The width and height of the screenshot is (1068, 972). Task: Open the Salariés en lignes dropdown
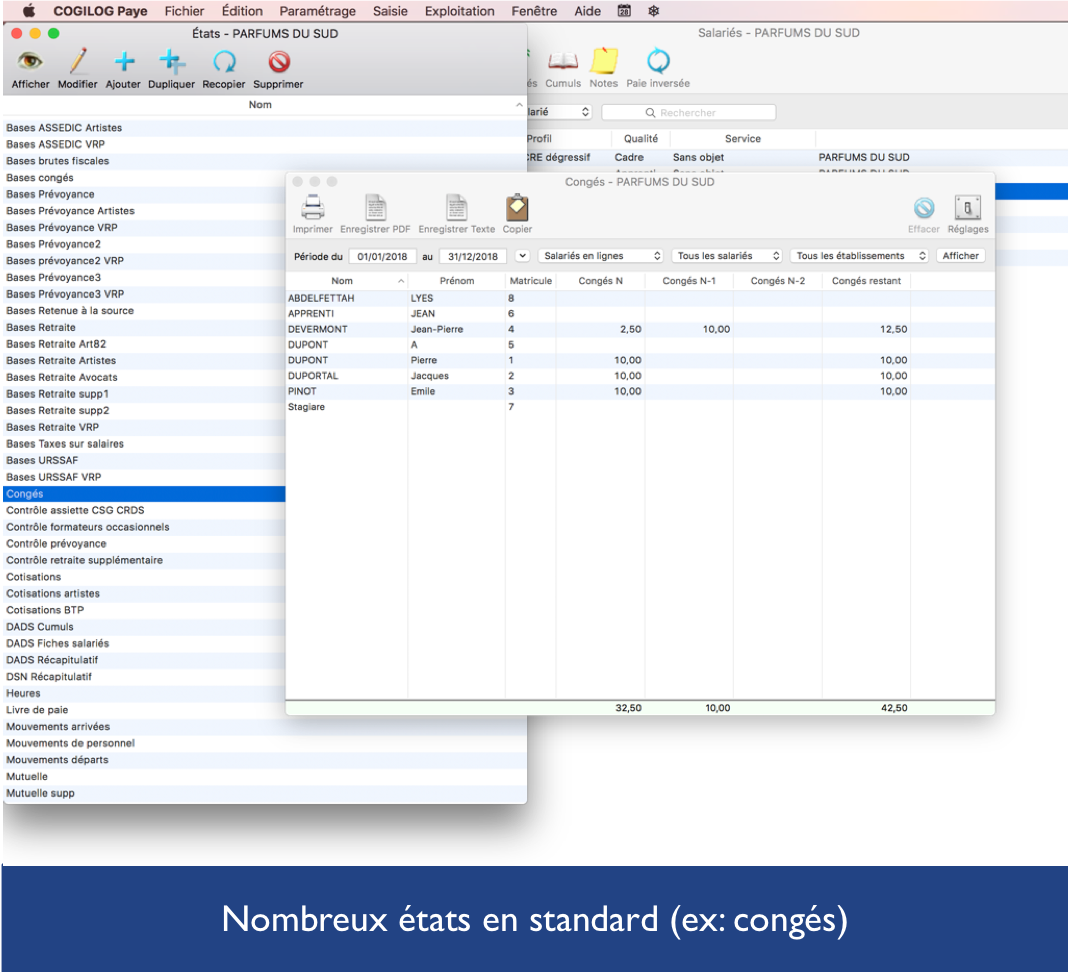pyautogui.click(x=601, y=256)
